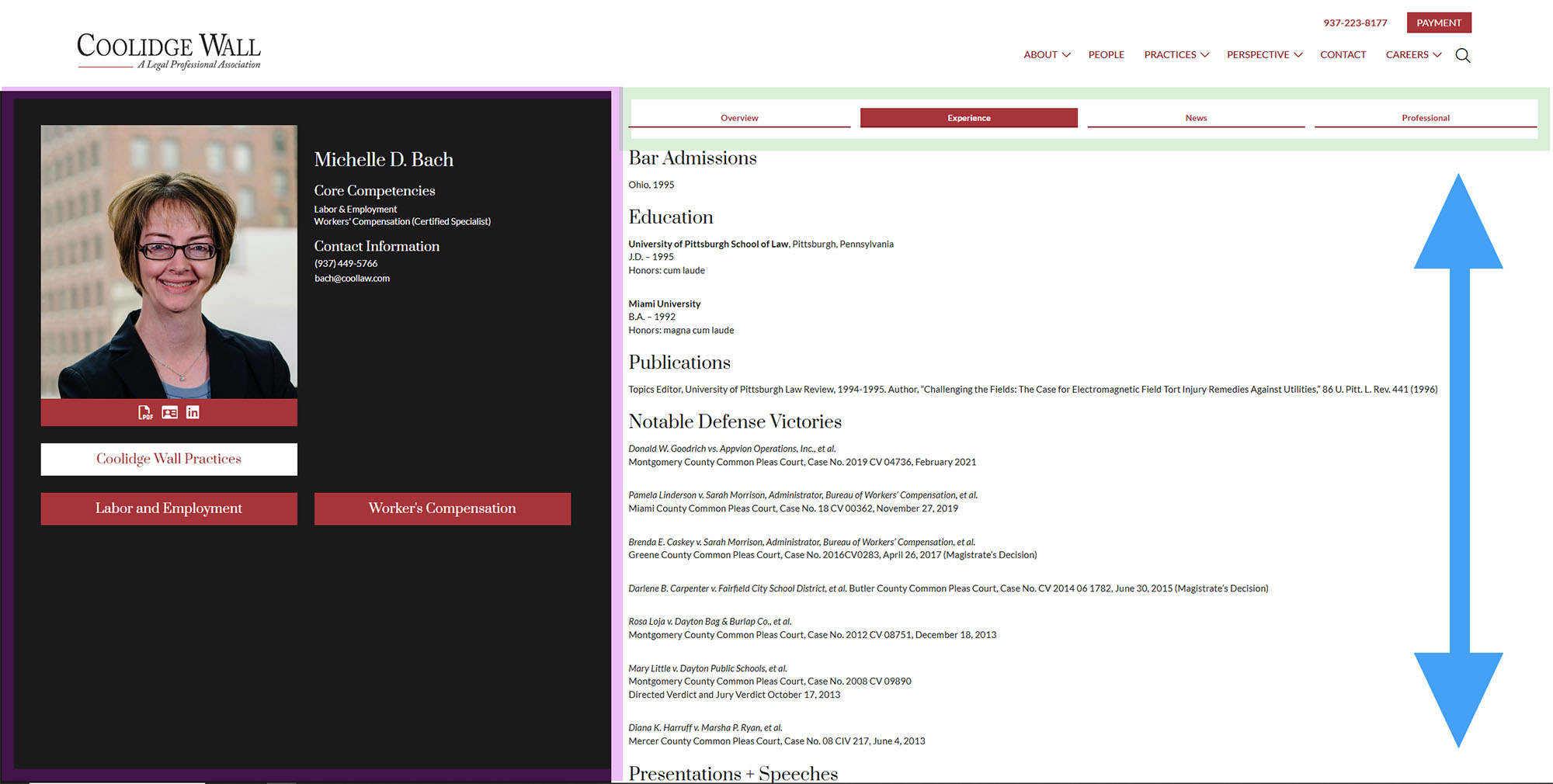Click the Coolidge Wall logo
Image resolution: width=1553 pixels, height=784 pixels.
169,50
